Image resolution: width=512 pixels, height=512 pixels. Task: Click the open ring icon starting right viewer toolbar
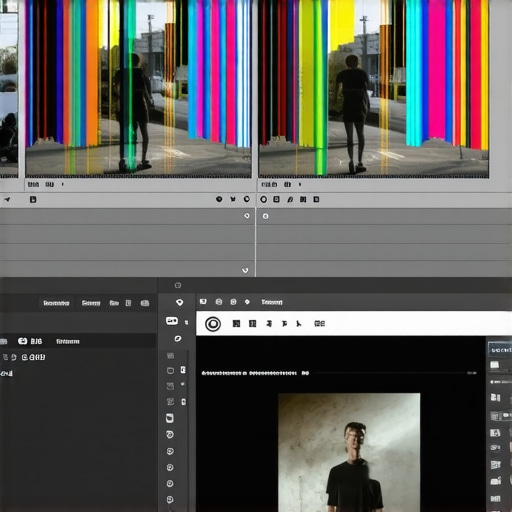click(x=263, y=199)
